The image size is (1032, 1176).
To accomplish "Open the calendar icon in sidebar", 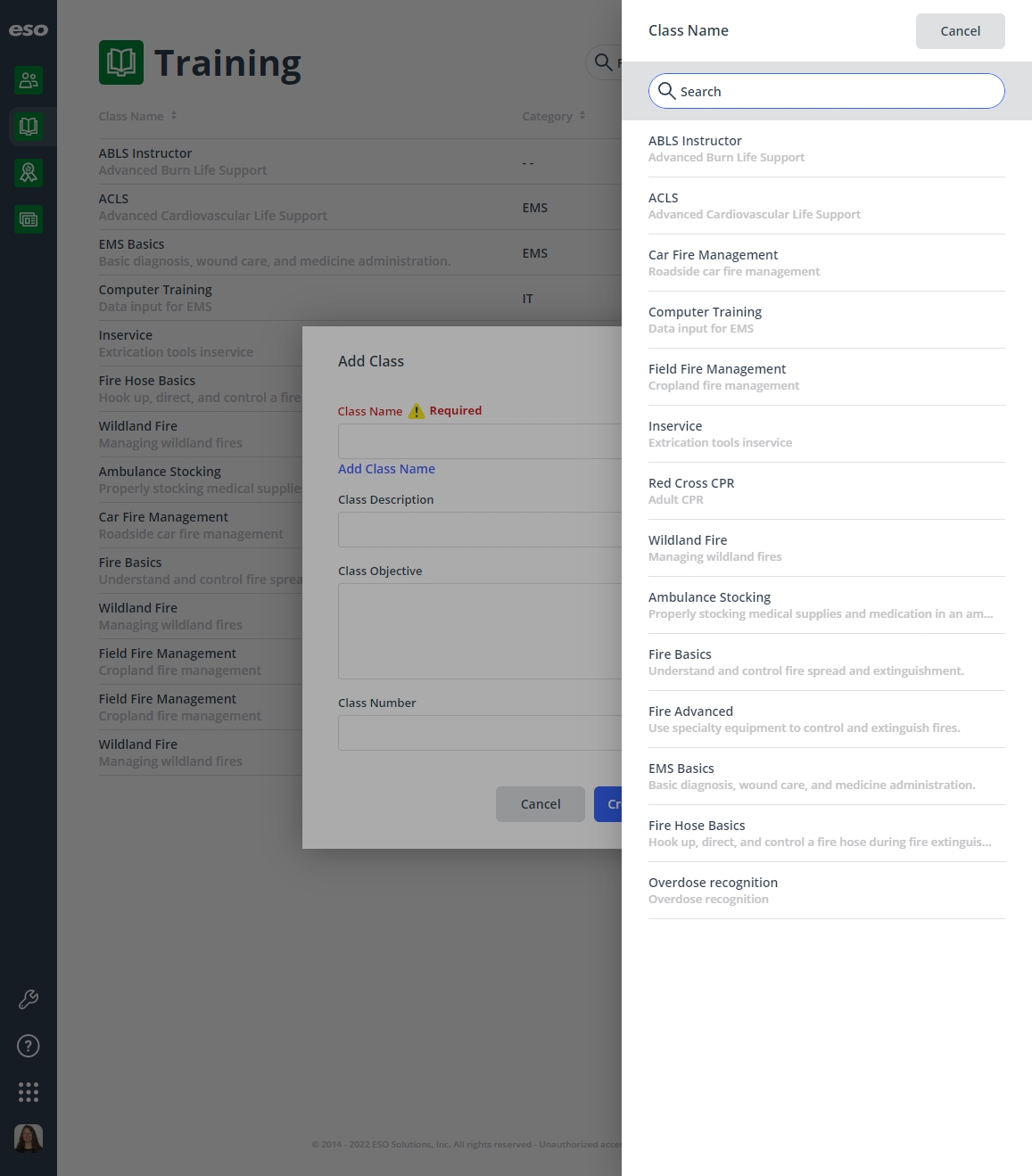I will click(29, 219).
